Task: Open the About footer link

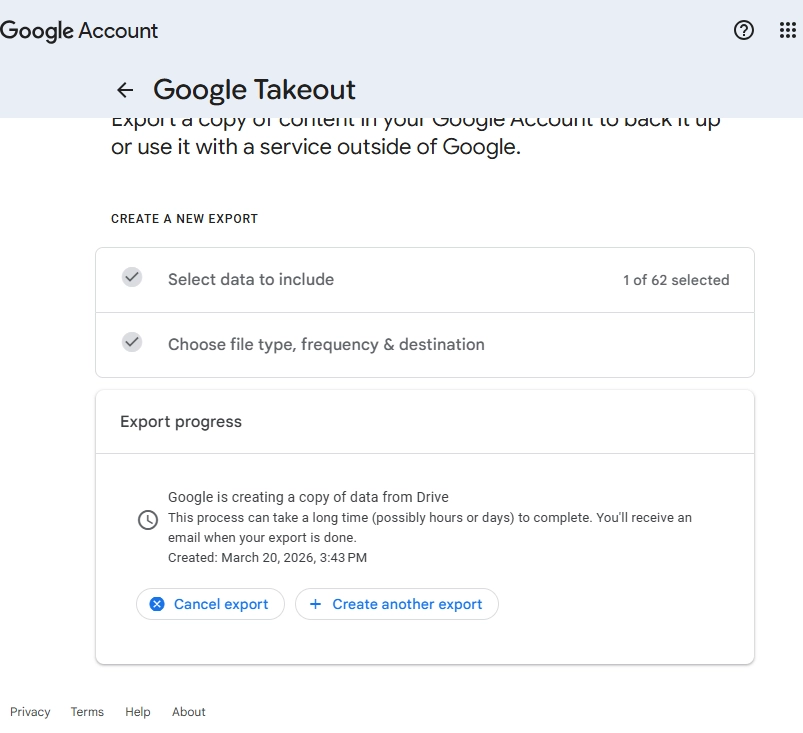Action: (188, 712)
